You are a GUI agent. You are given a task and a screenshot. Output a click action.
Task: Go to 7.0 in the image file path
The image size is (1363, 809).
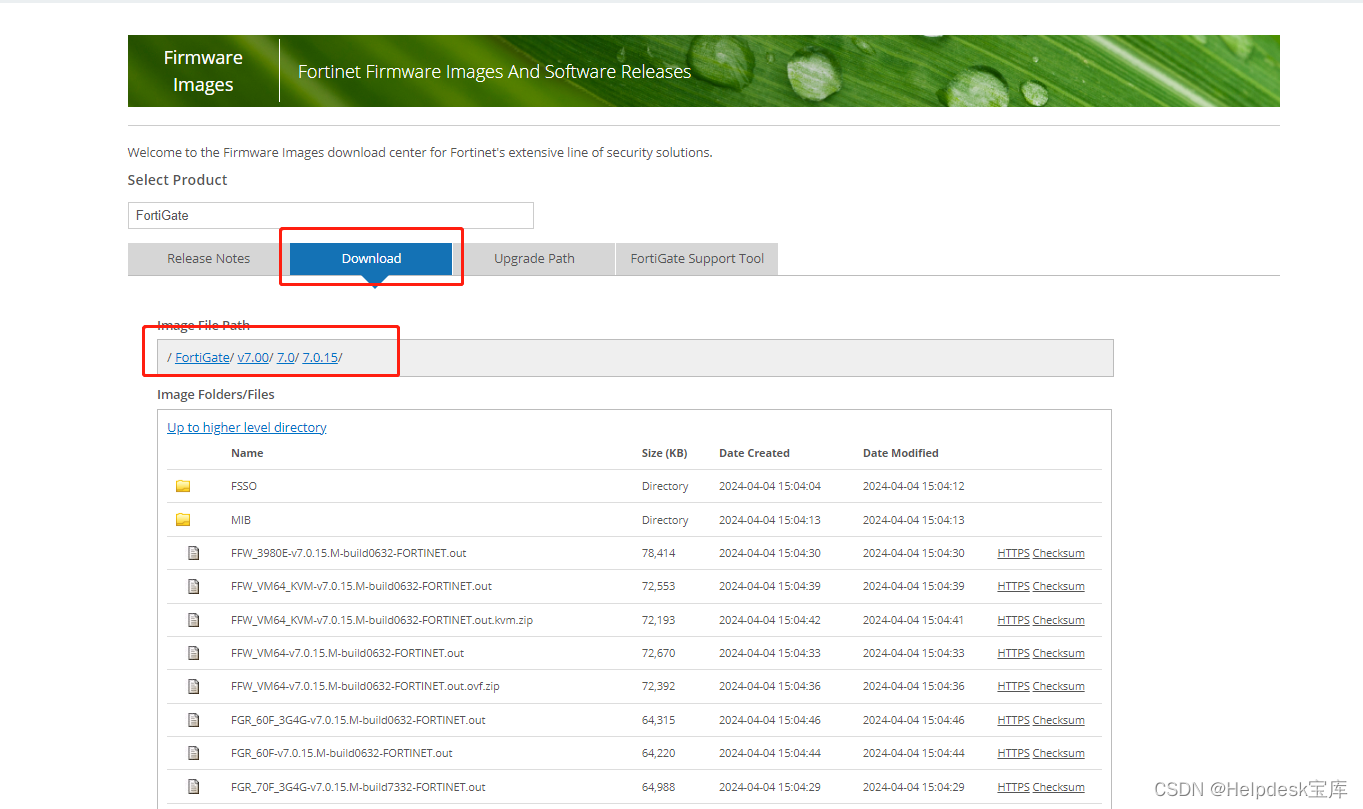pyautogui.click(x=286, y=357)
